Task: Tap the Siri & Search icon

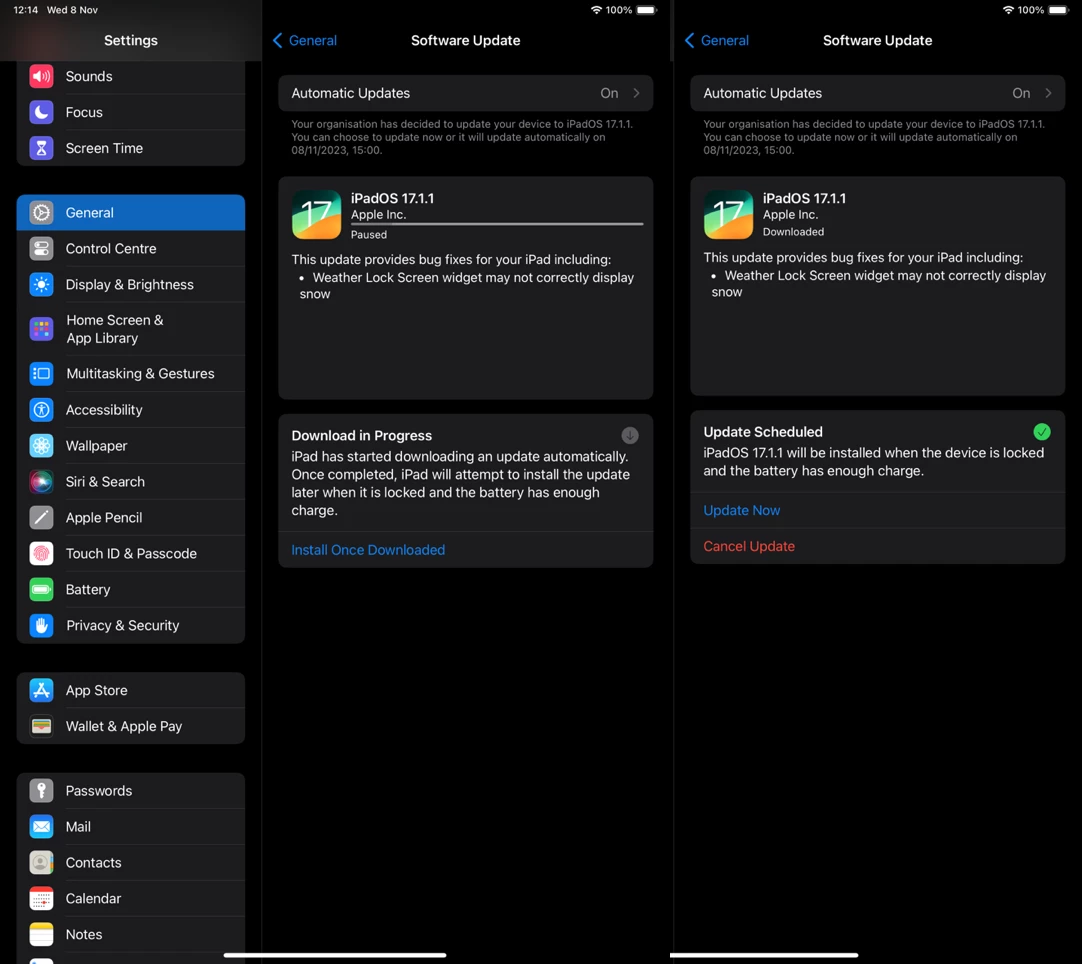Action: point(41,482)
